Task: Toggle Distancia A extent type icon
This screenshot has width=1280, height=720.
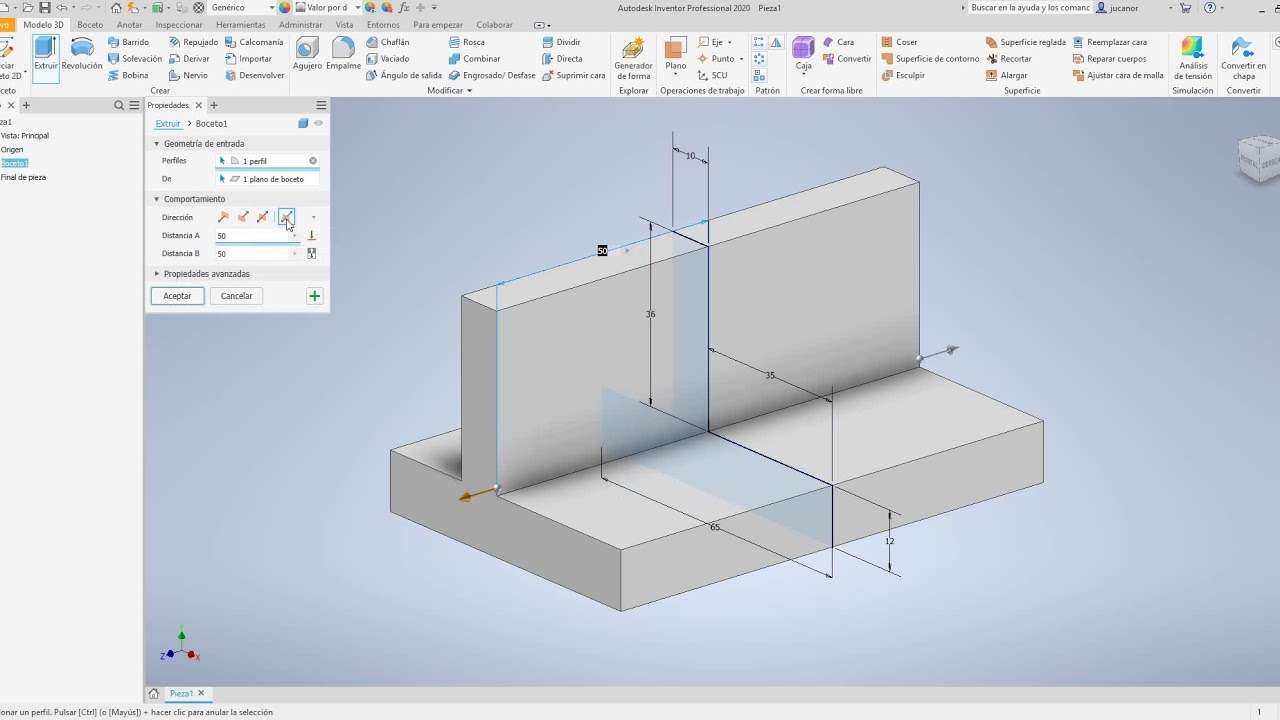Action: tap(312, 236)
